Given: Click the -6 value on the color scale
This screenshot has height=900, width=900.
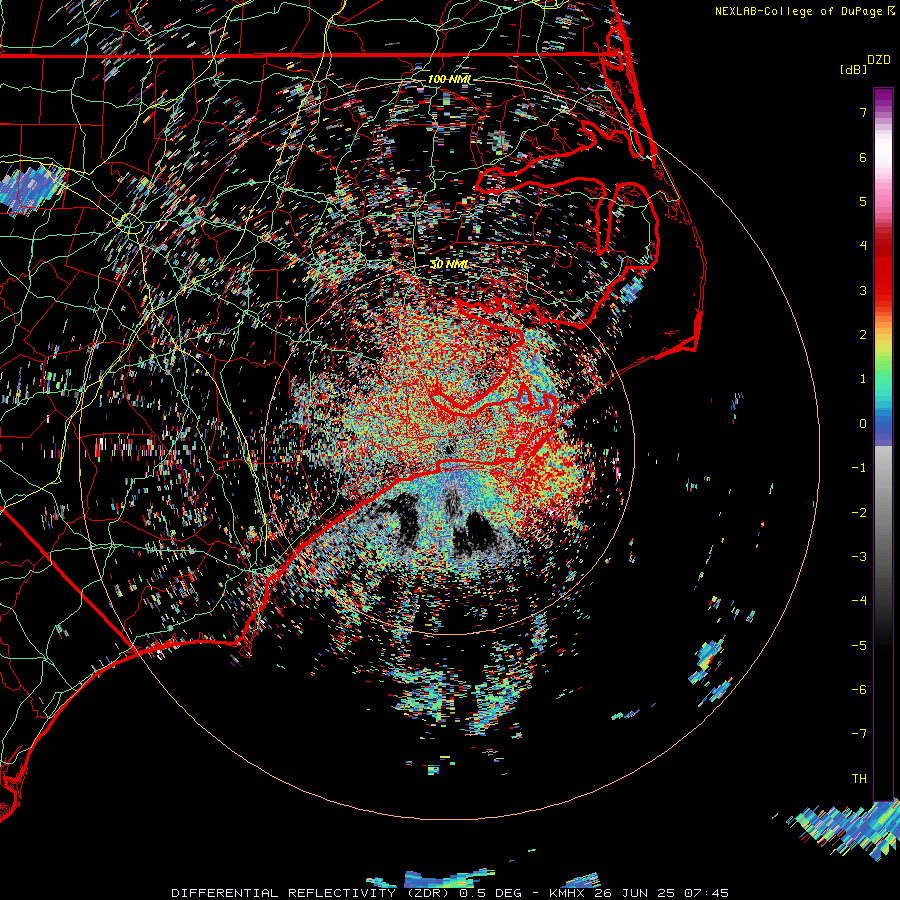Looking at the screenshot, I should click(859, 690).
